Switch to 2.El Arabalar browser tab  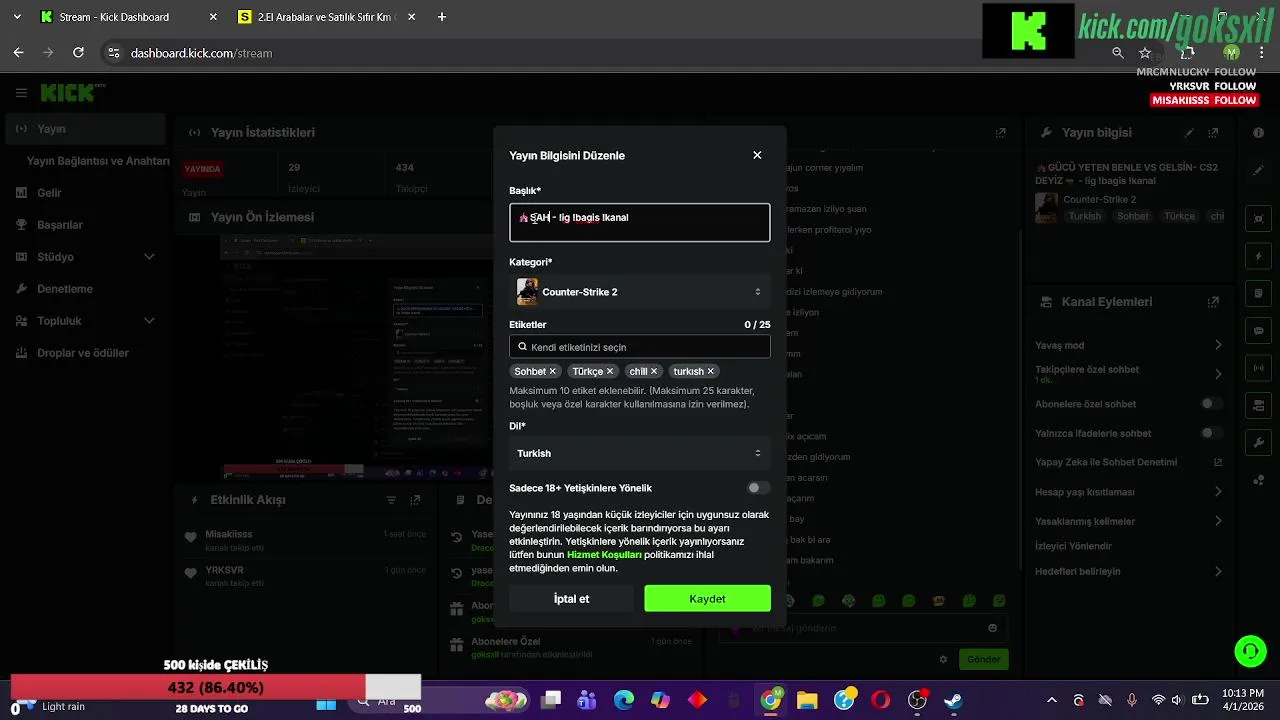pyautogui.click(x=327, y=17)
